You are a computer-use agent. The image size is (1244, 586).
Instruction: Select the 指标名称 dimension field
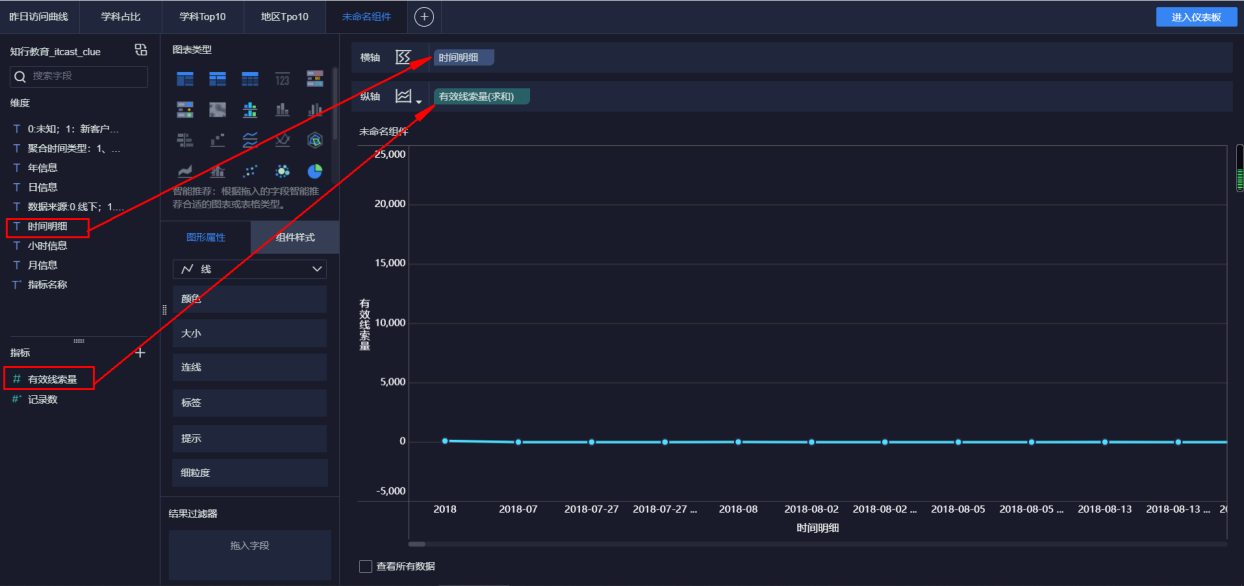[47, 285]
